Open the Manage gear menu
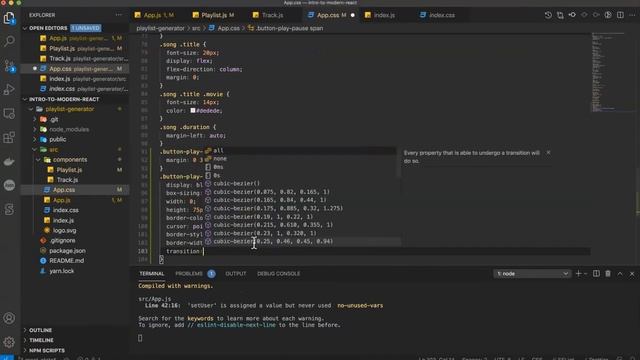 9,342
